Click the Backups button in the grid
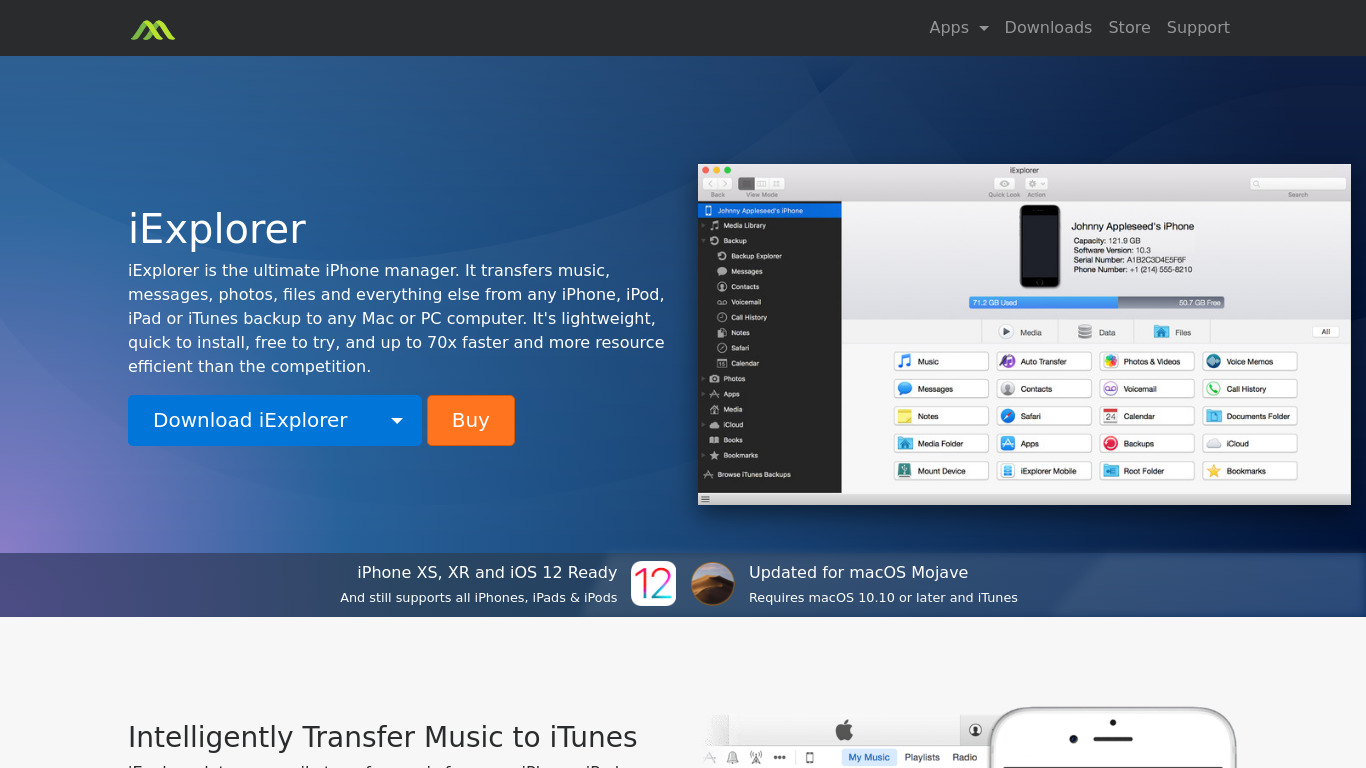 coord(1147,443)
